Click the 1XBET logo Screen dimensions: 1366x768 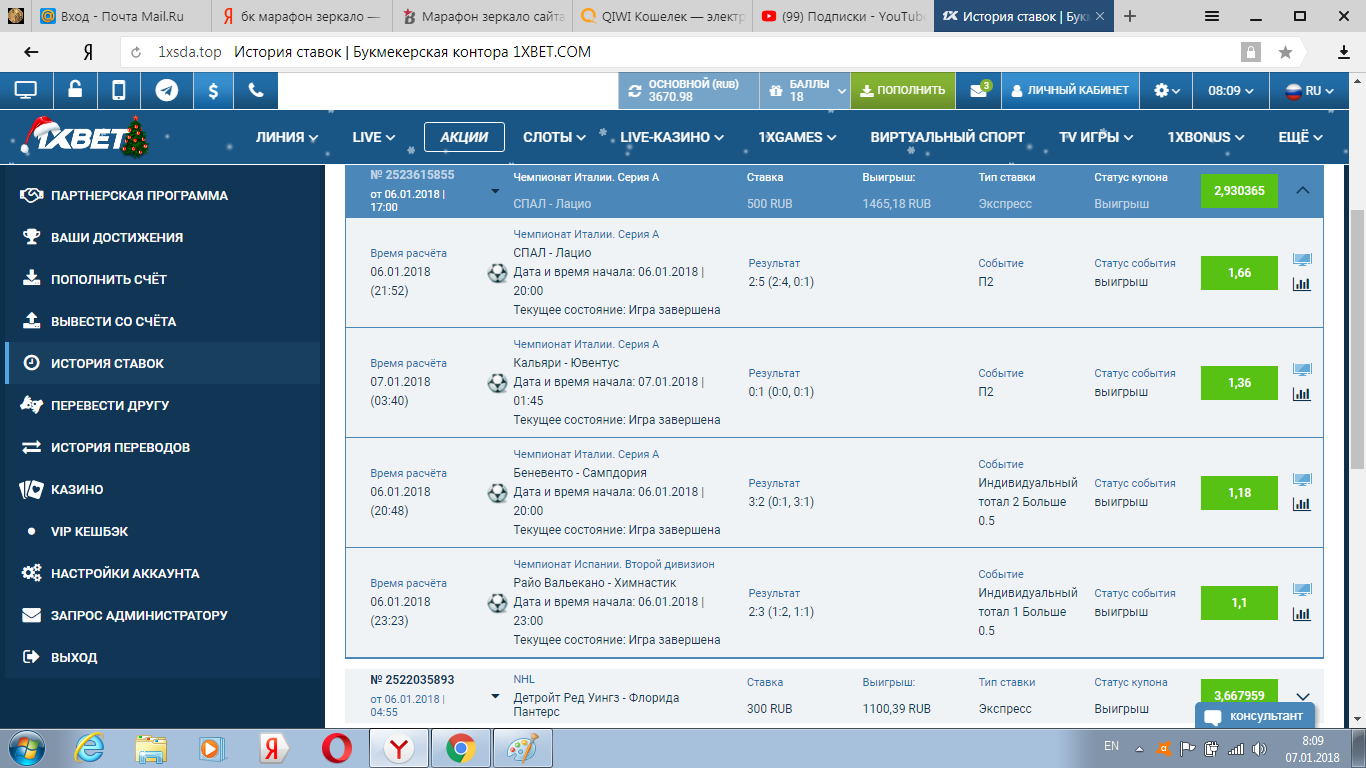point(84,137)
